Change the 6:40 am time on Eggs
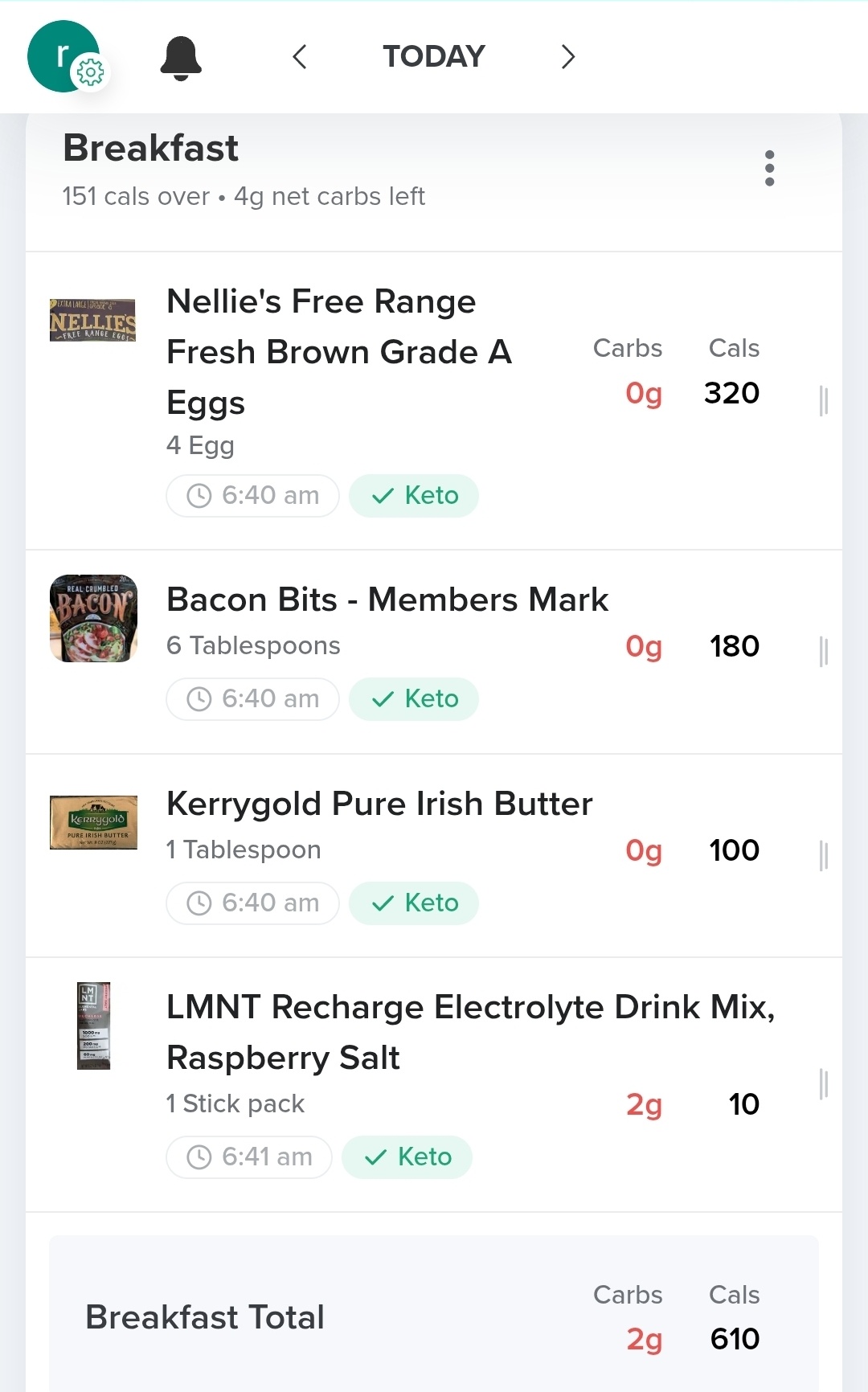The width and height of the screenshot is (868, 1392). pyautogui.click(x=252, y=496)
